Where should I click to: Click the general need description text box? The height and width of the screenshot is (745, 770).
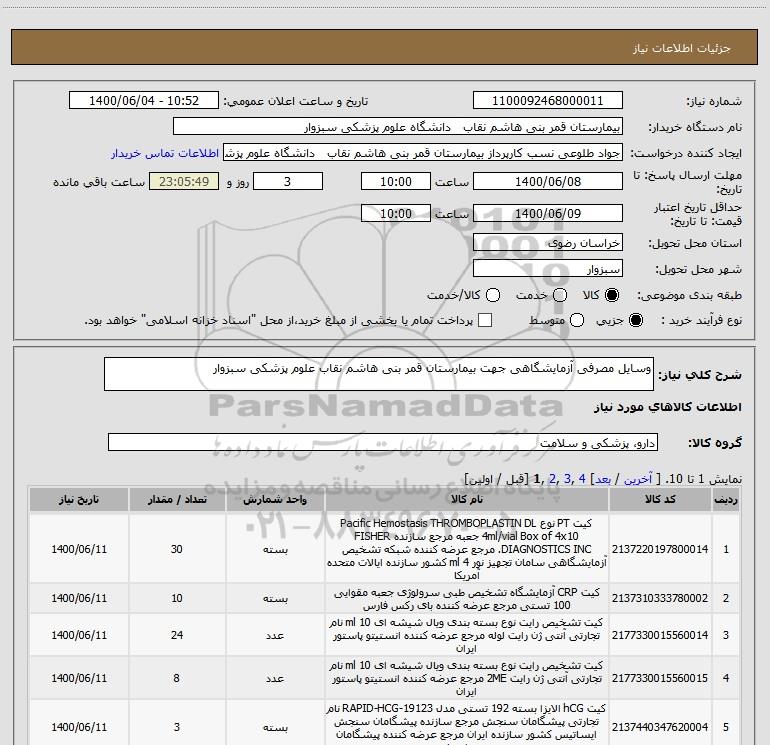coord(379,374)
